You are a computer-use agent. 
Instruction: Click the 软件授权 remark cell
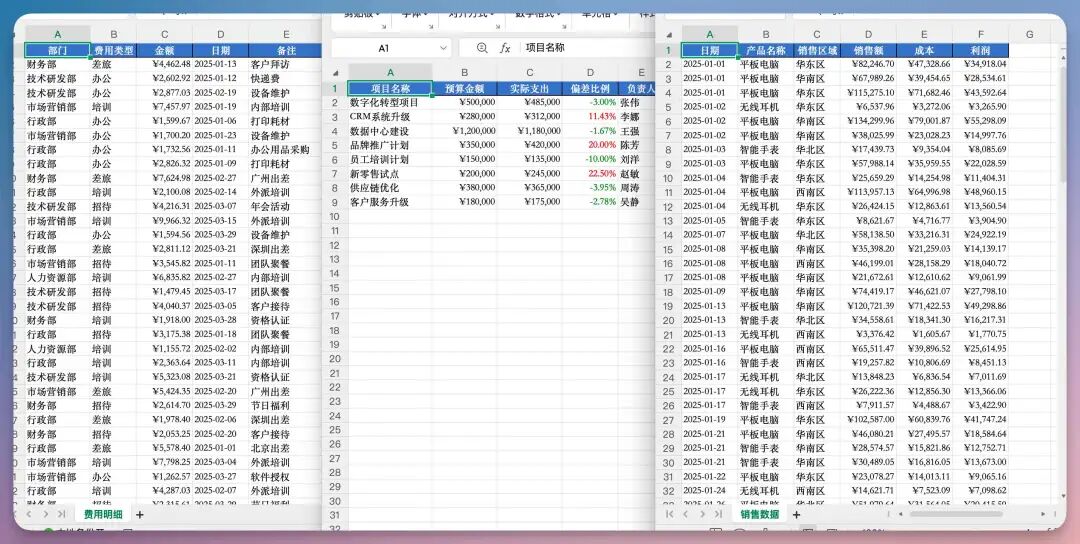(286, 477)
